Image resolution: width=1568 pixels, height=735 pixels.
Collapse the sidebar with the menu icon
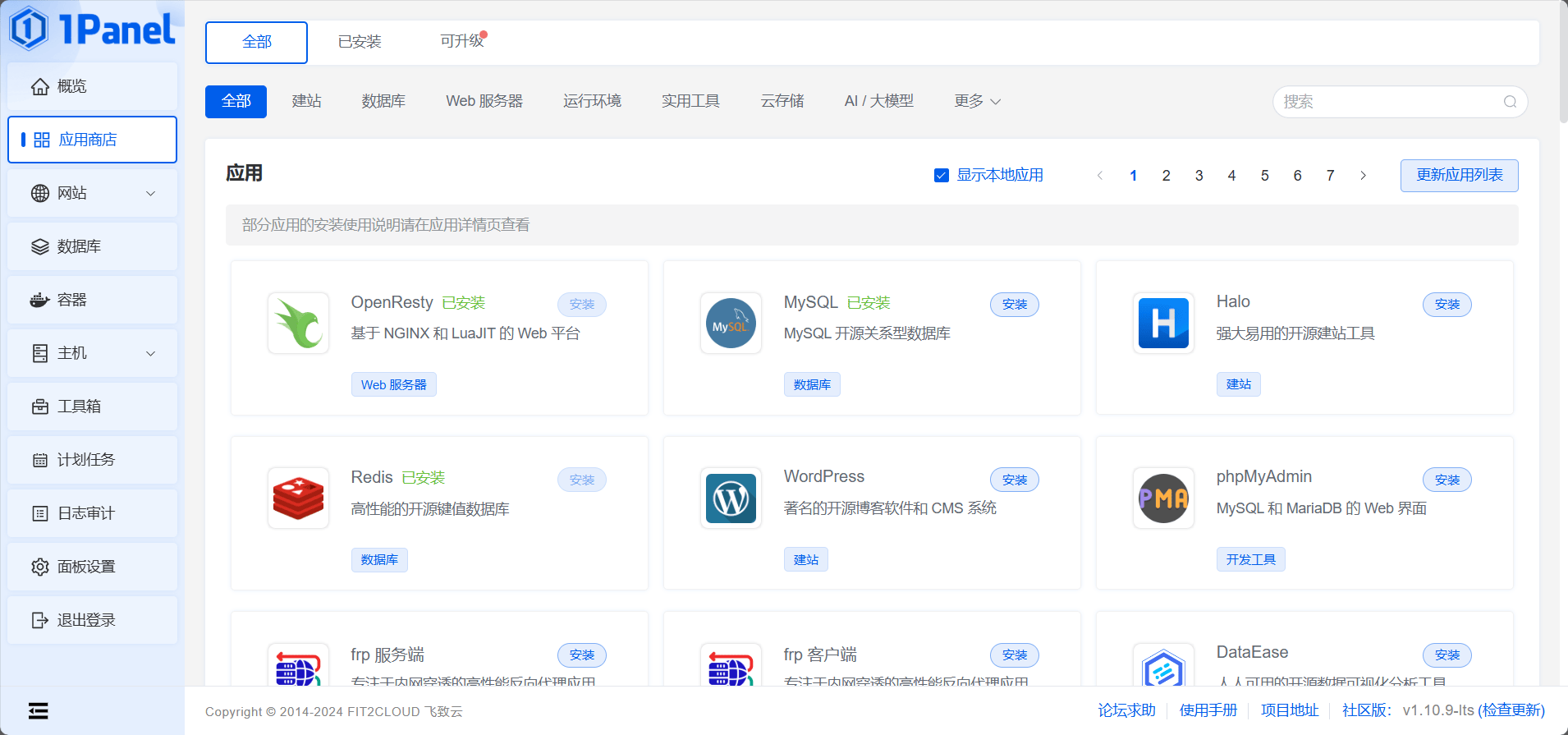pos(38,710)
